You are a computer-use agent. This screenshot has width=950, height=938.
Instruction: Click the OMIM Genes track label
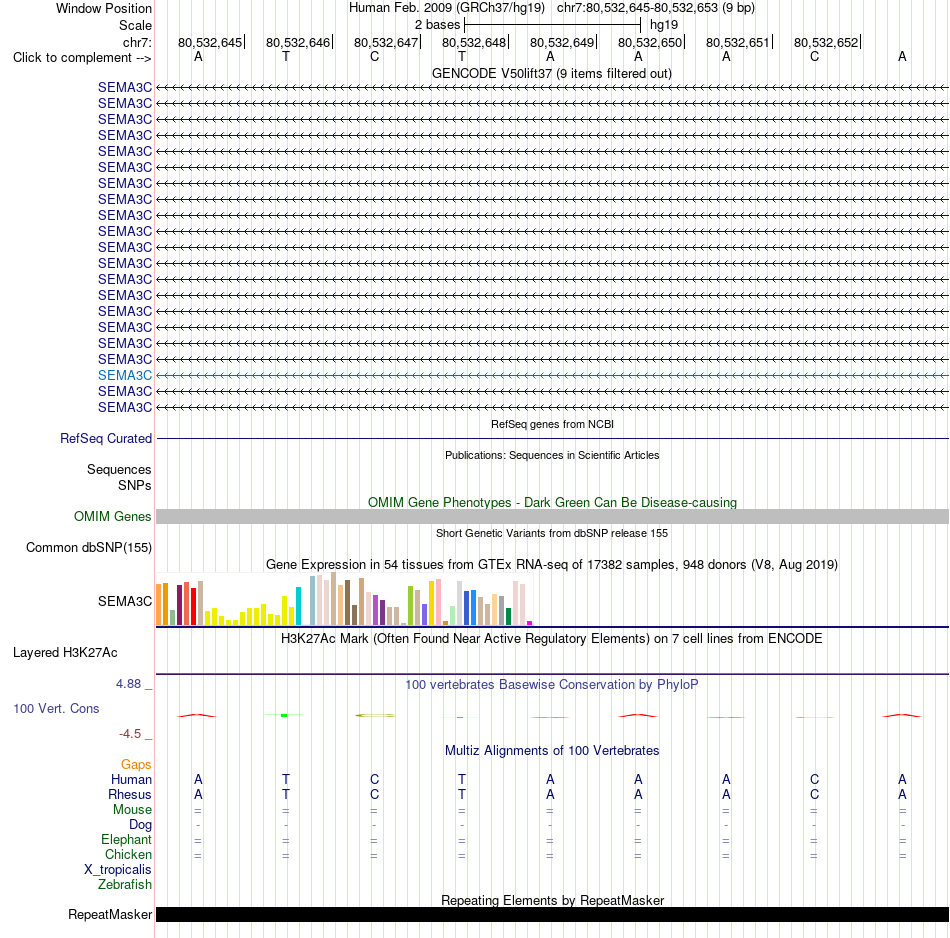point(112,516)
